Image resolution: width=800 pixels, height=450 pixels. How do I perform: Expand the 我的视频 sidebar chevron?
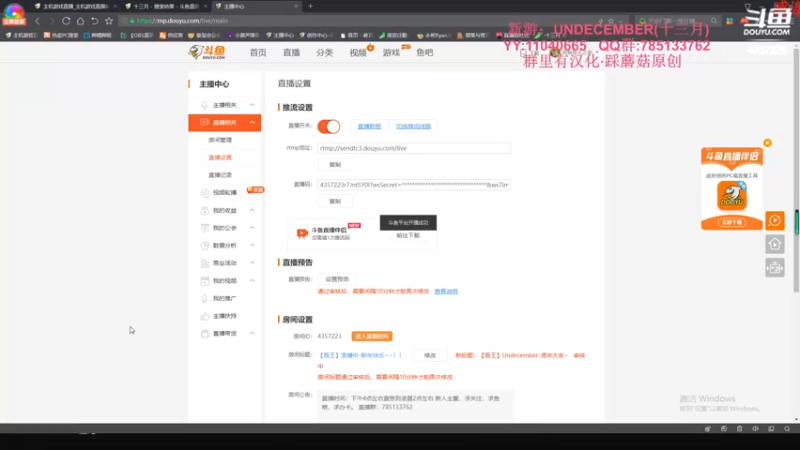point(252,281)
